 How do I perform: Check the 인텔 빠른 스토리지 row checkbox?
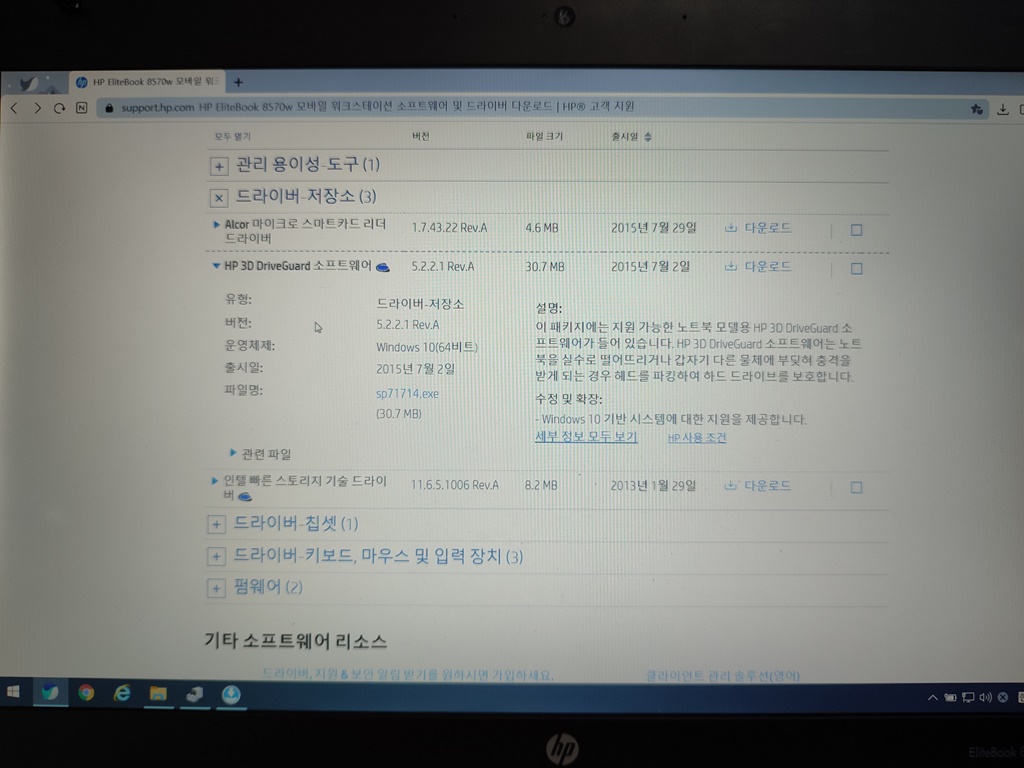[x=856, y=487]
